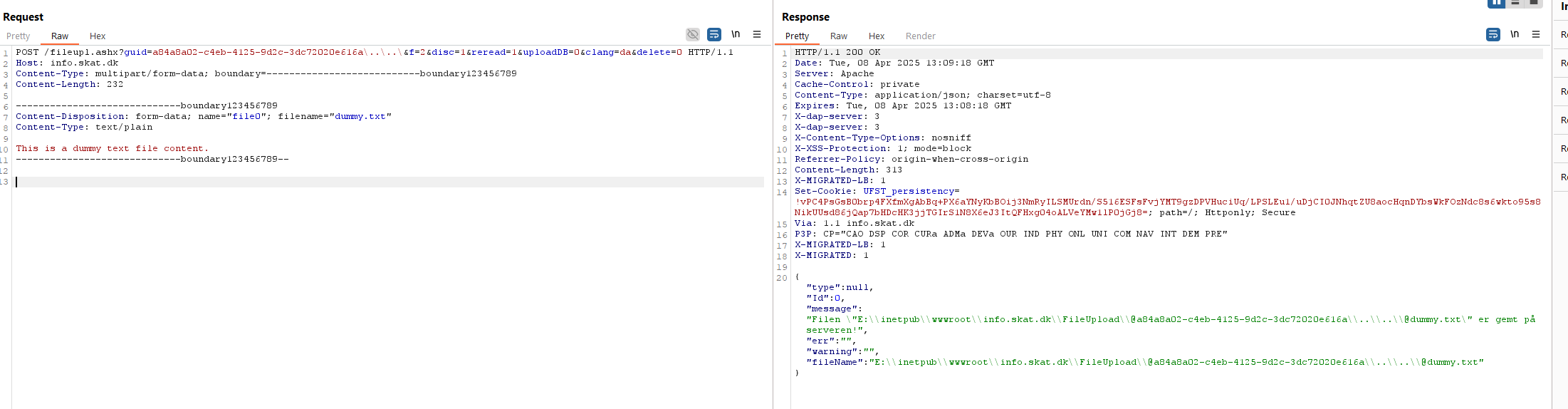Screen dimensions: 1568x409
Task: Place cursor on empty line 13 of the request editor
Action: click(x=389, y=182)
